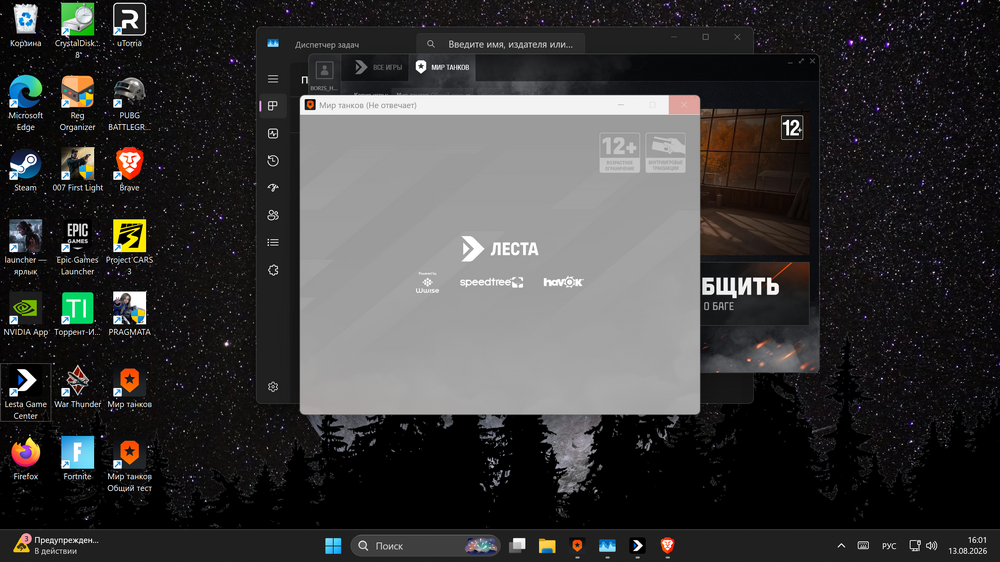Viewport: 1000px width, 562px height.
Task: Select Мир танков Общий тест desktop icon
Action: click(x=129, y=464)
